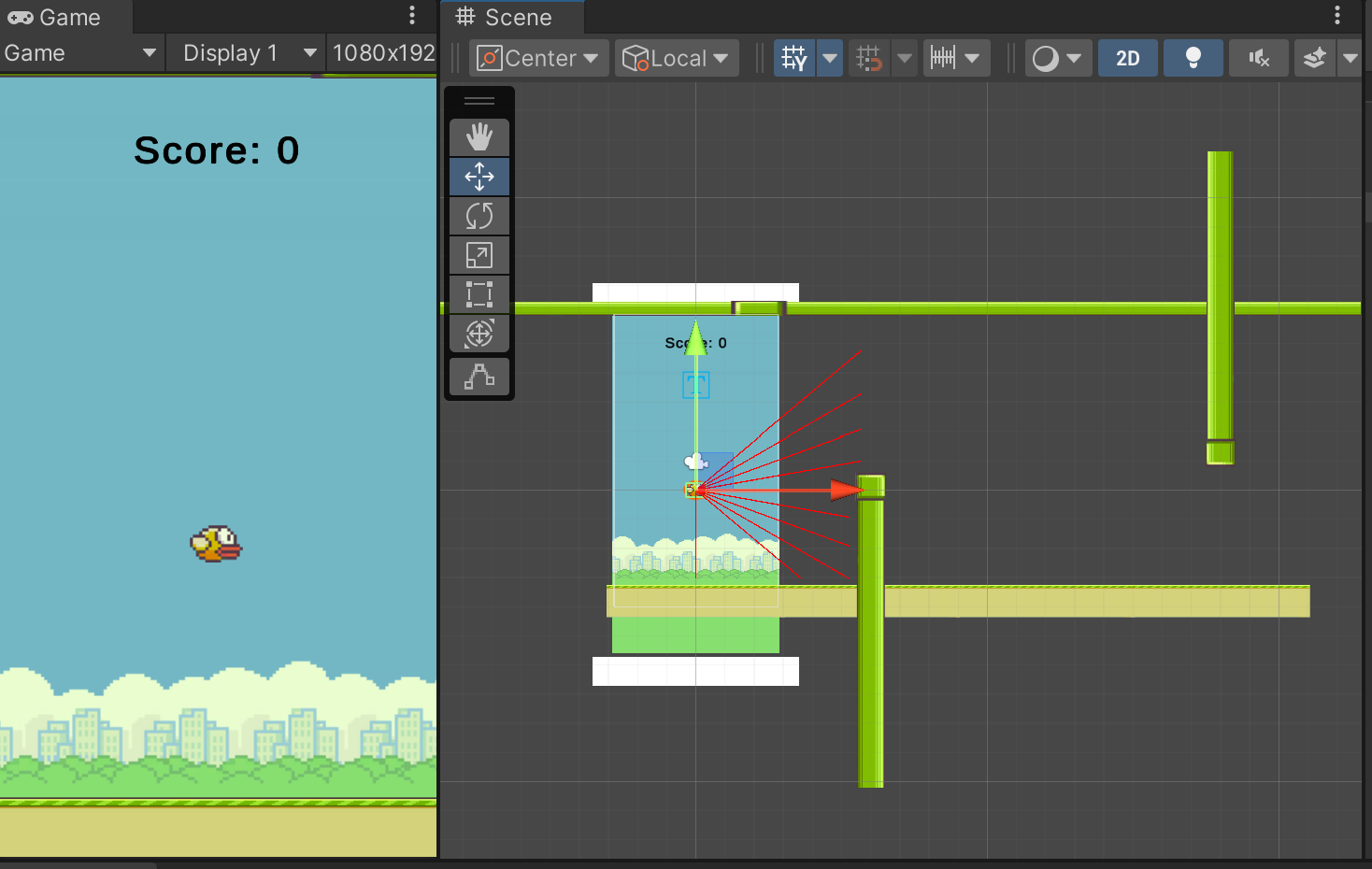The height and width of the screenshot is (869, 1372).
Task: Open the Game view mode dropdown
Action: (81, 53)
